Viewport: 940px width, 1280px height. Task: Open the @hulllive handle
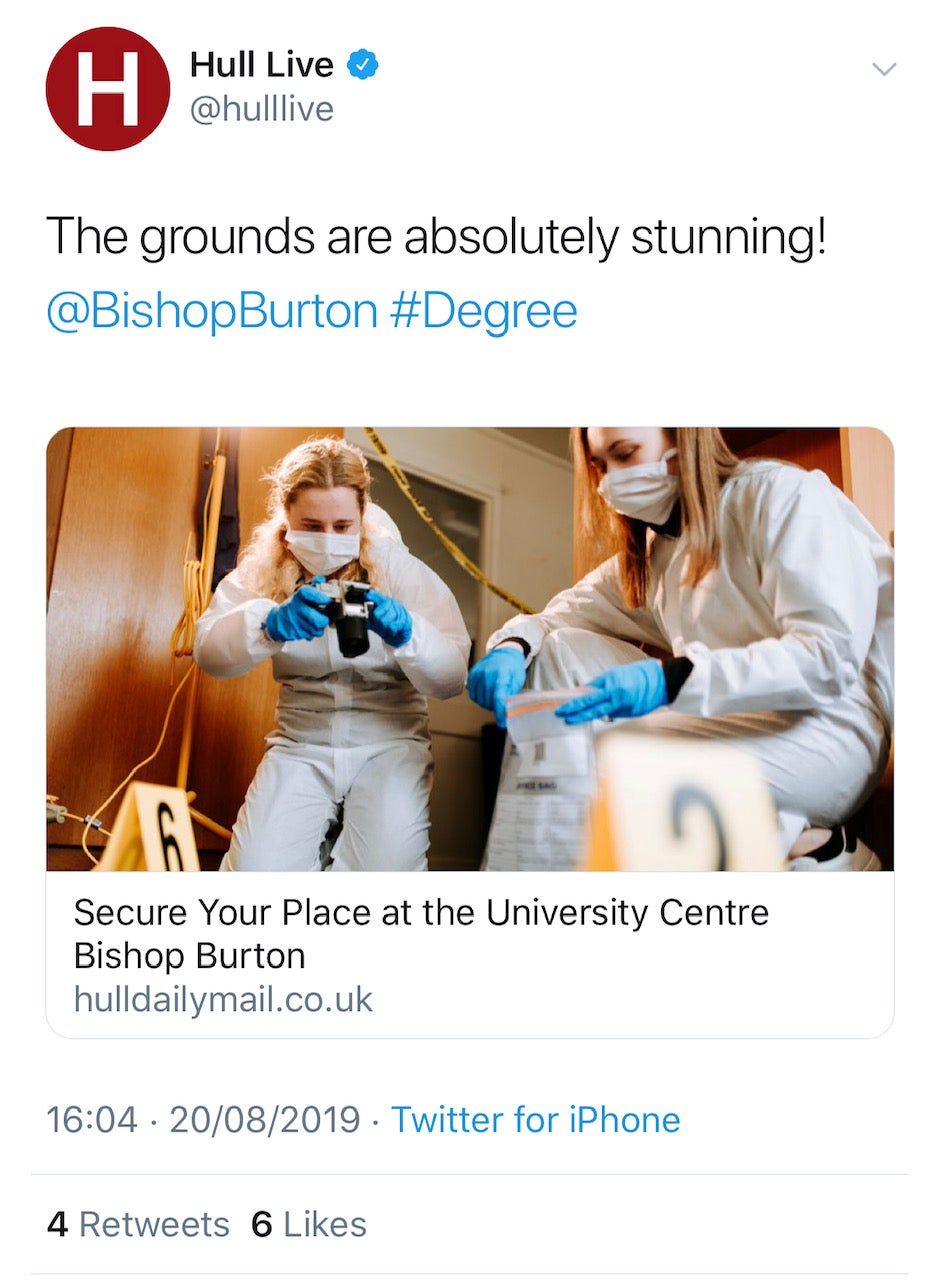pos(261,108)
